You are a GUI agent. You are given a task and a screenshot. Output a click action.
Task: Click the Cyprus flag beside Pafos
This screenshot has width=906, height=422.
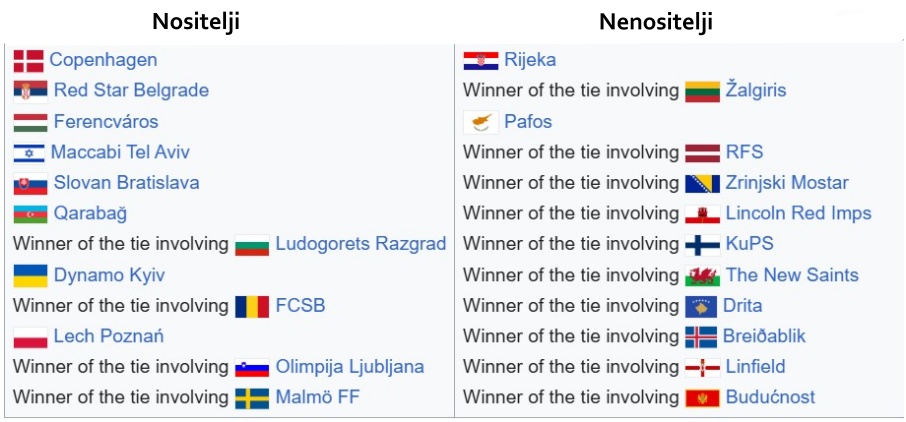pos(481,122)
